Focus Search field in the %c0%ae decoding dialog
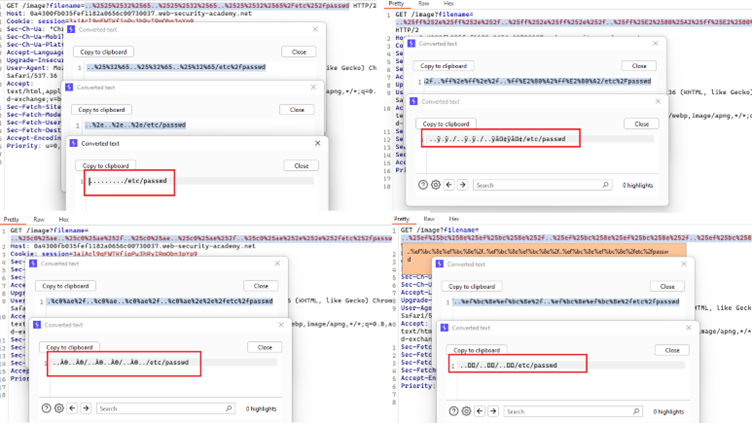The width and height of the screenshot is (752, 423). click(x=166, y=408)
